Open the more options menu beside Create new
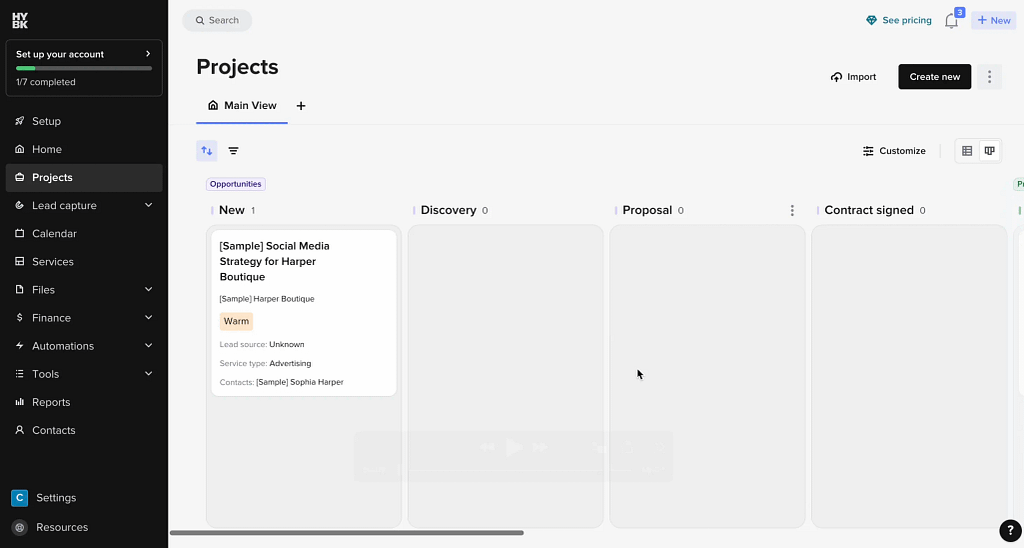 click(x=989, y=76)
